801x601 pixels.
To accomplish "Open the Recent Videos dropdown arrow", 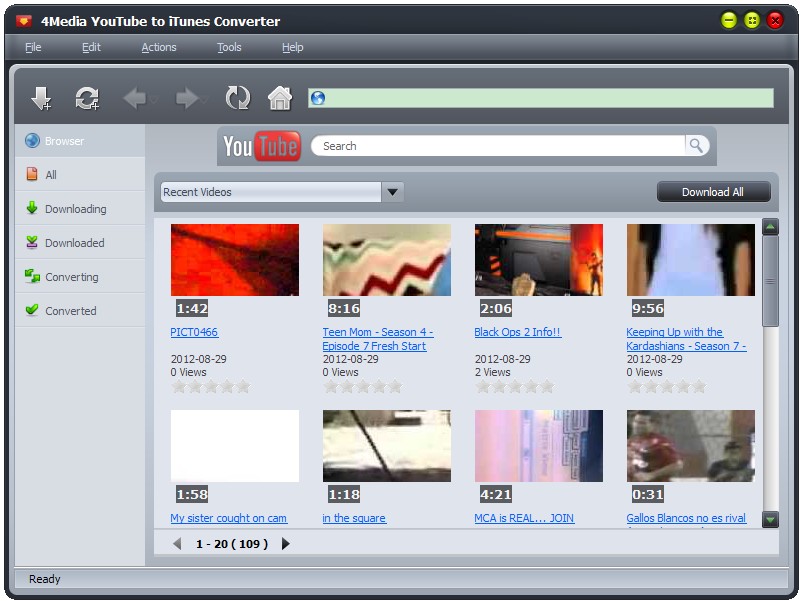I will coord(392,192).
